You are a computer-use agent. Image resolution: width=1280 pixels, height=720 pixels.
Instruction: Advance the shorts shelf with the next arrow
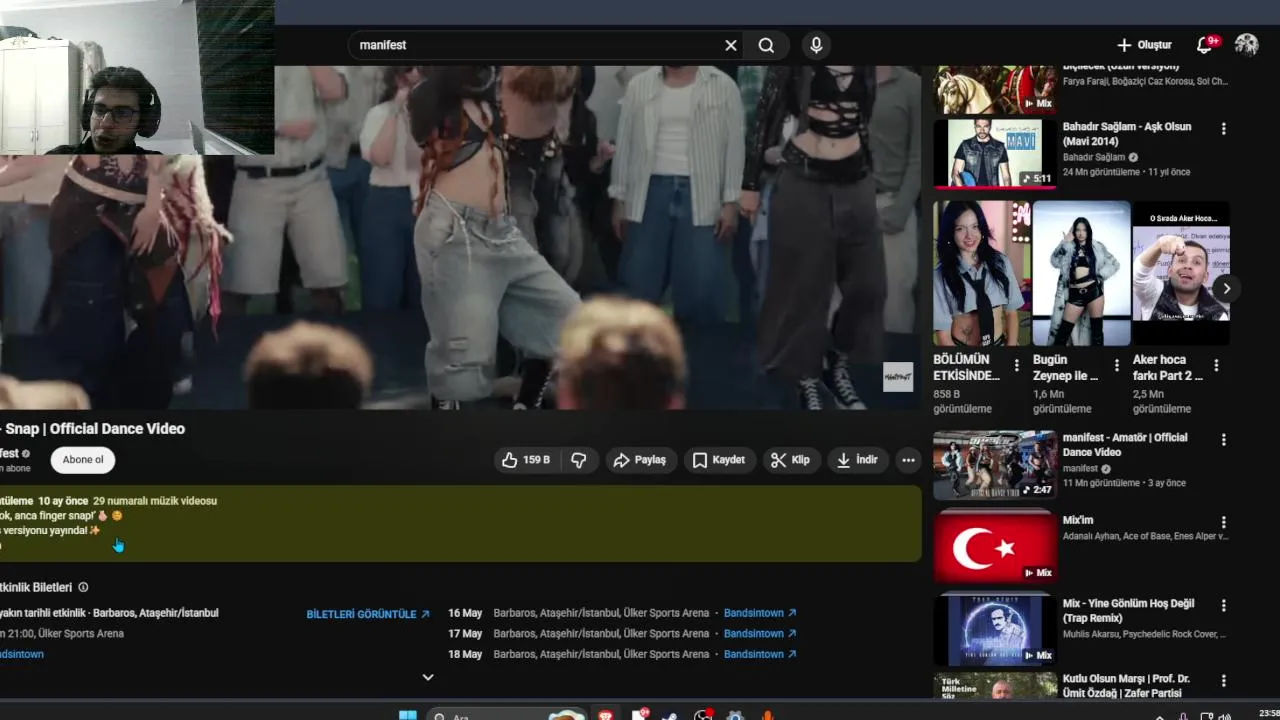[1226, 289]
